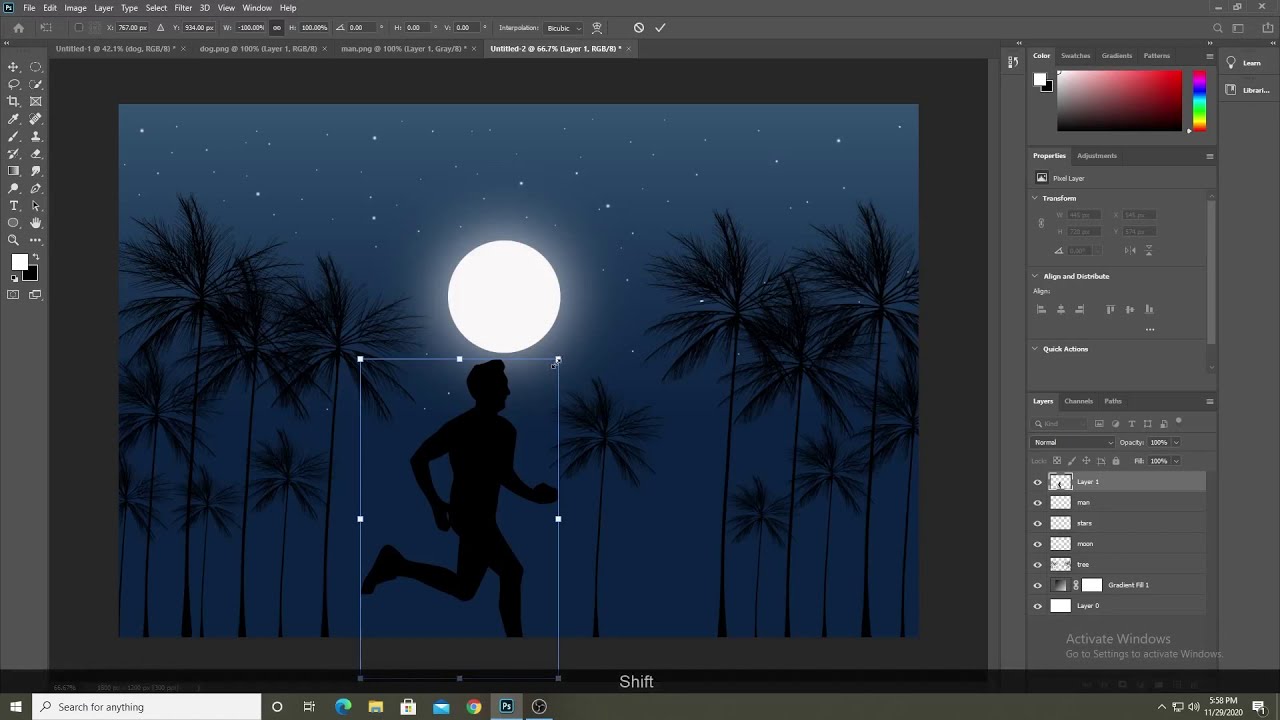Select the Quick Selection tool
This screenshot has height=720, width=1280.
36,84
